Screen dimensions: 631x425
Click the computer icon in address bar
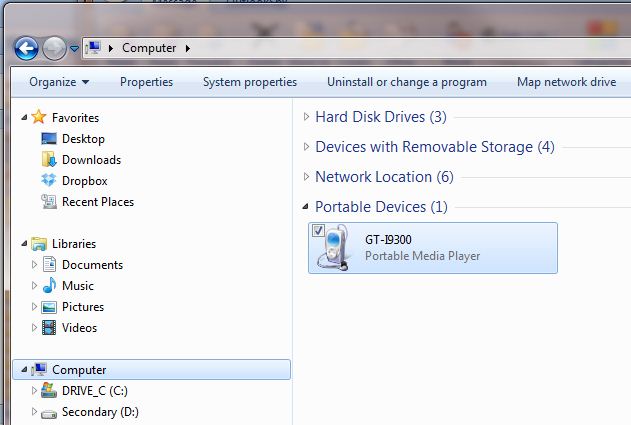93,48
